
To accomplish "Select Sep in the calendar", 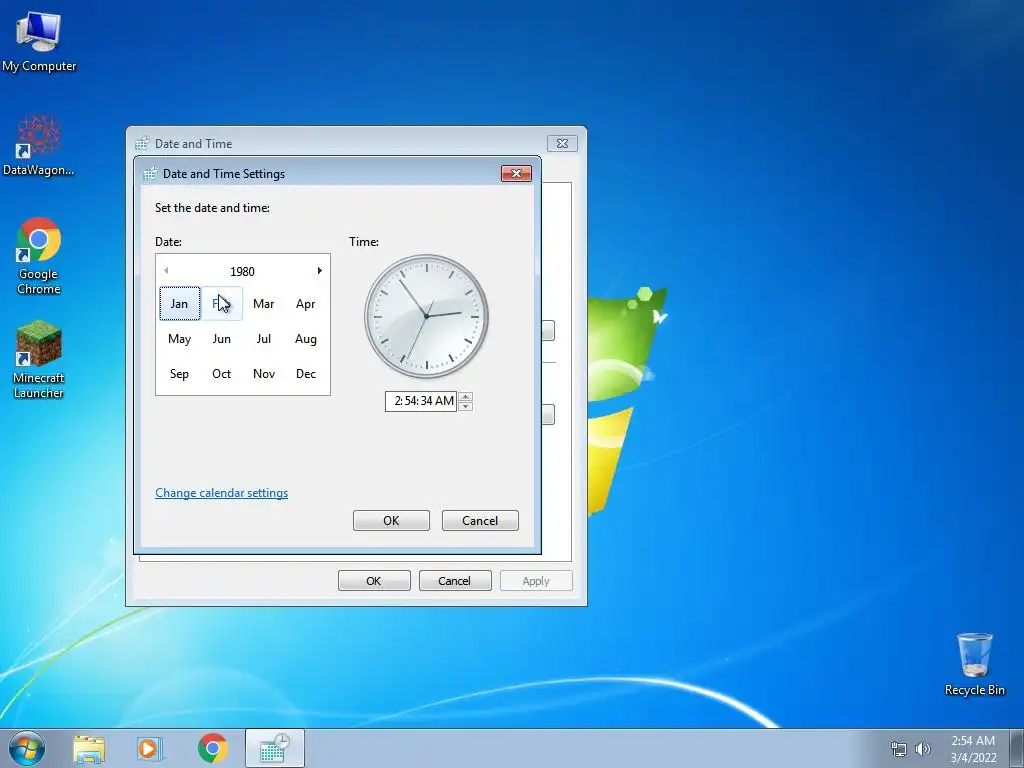I will coord(180,374).
